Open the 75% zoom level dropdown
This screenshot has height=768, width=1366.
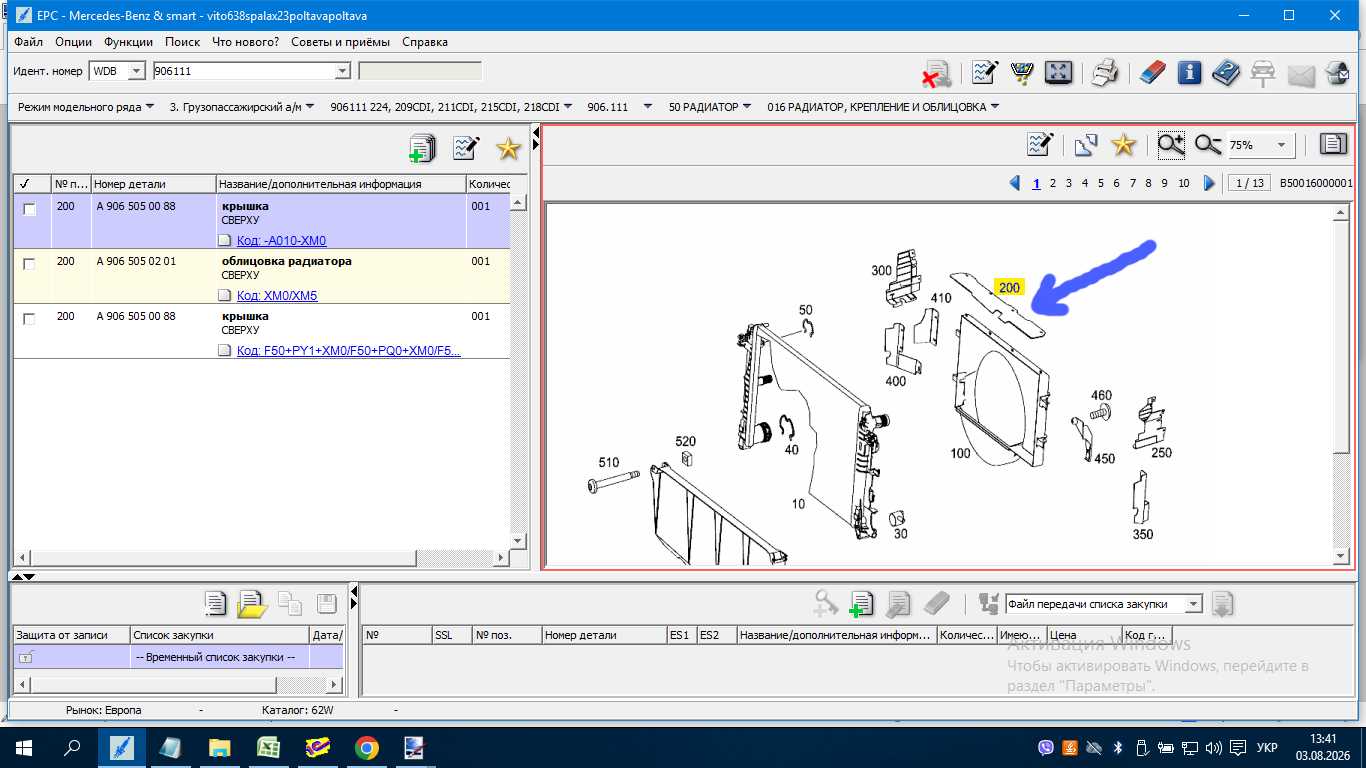[x=1281, y=145]
